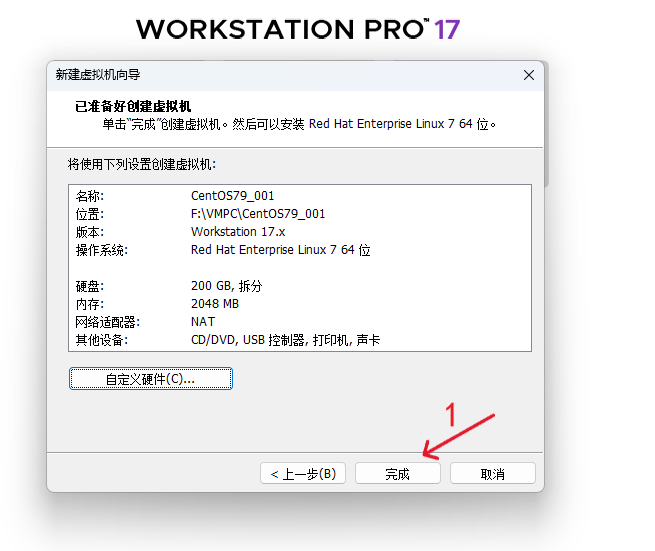The height and width of the screenshot is (551, 655).
Task: Select the location value F:\VMPC\CentOS79_001
Action: click(x=258, y=213)
